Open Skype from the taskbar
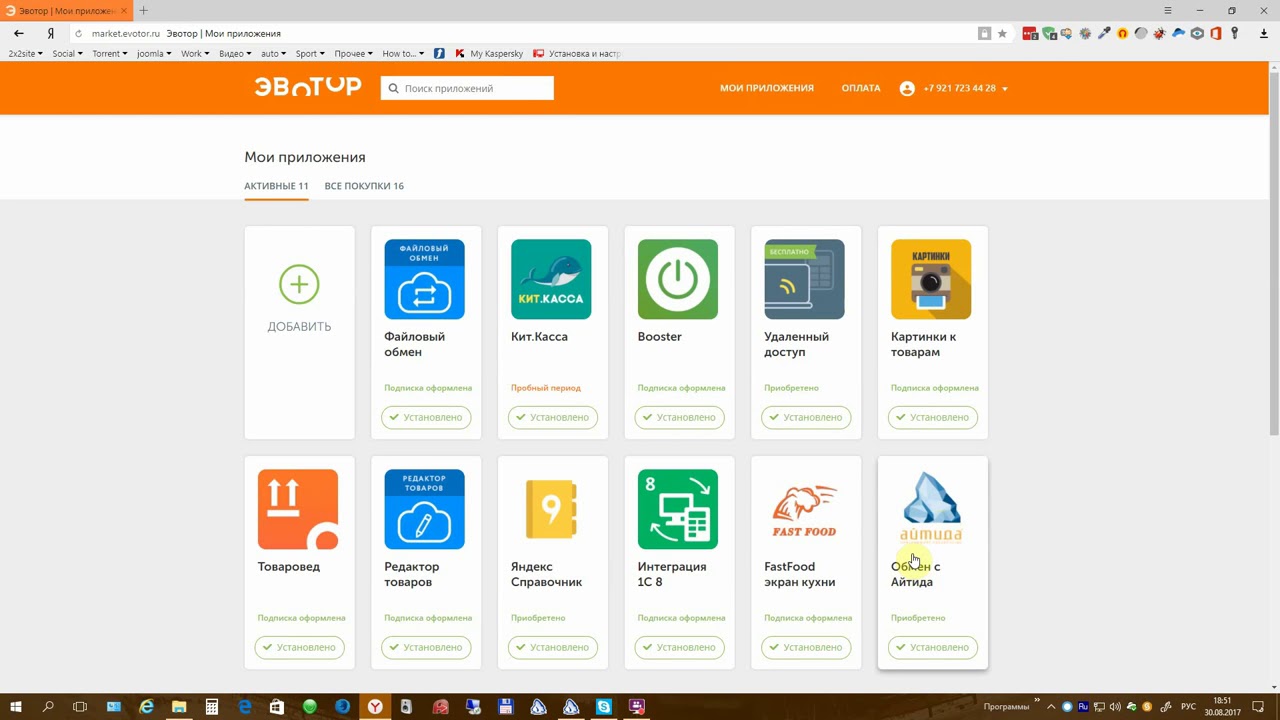Image resolution: width=1280 pixels, height=720 pixels. [604, 707]
